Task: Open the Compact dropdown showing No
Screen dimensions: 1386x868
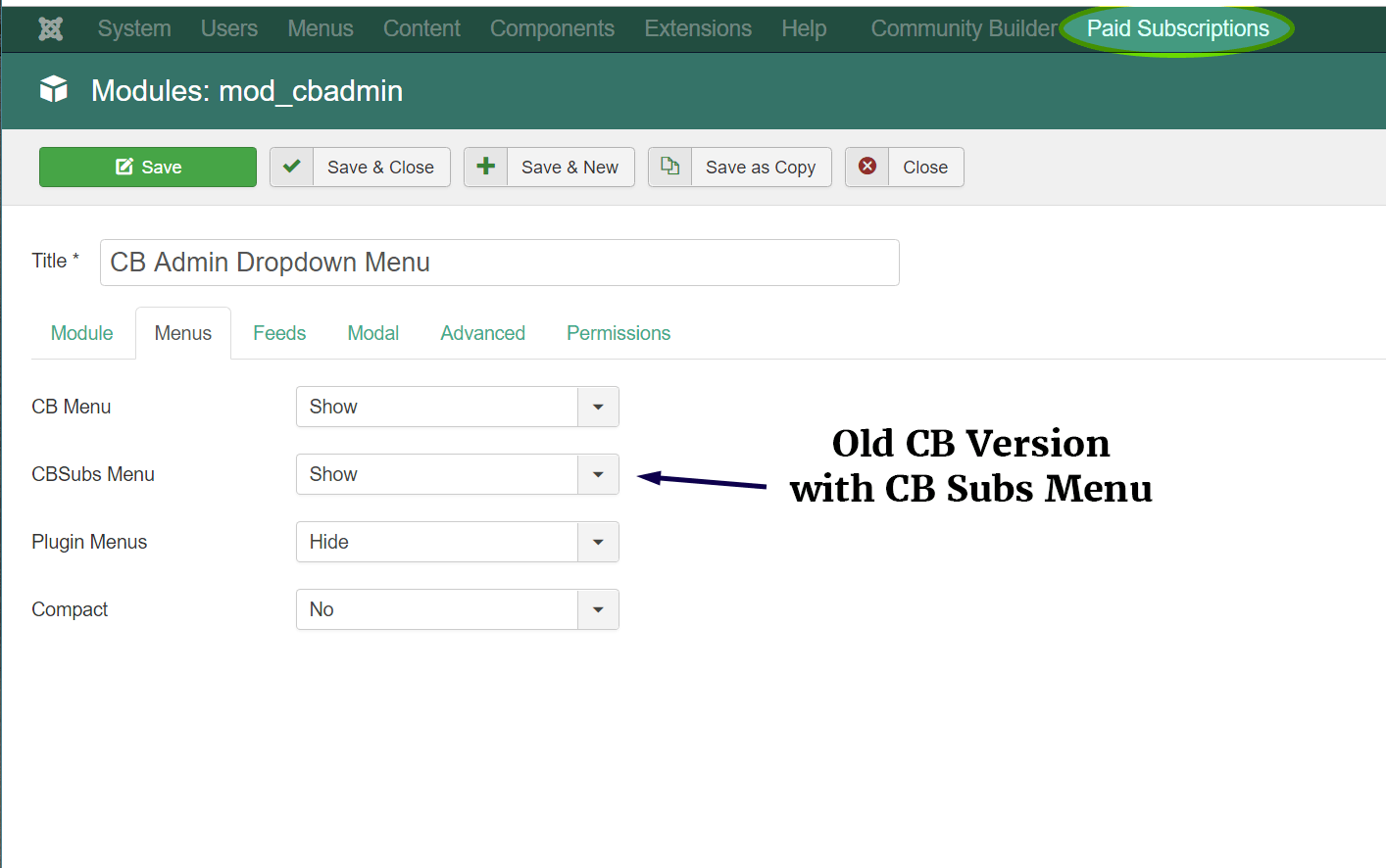Action: click(458, 609)
